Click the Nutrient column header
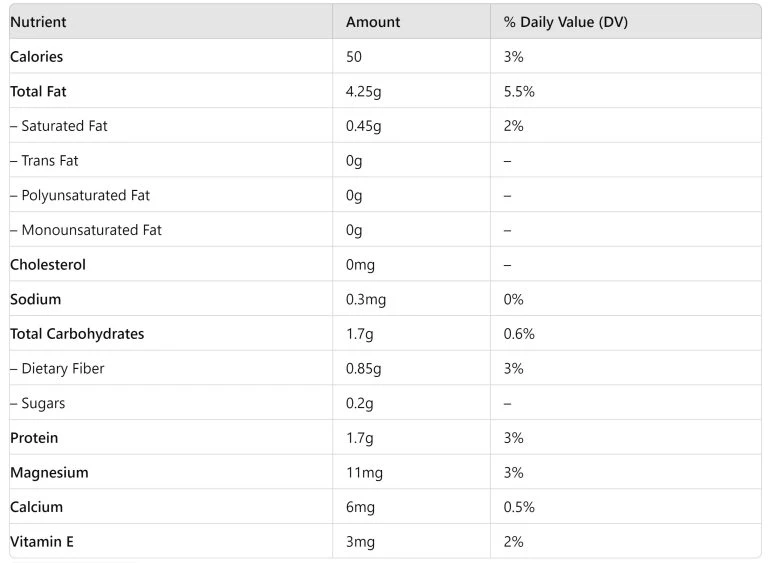The width and height of the screenshot is (768, 563). (38, 22)
